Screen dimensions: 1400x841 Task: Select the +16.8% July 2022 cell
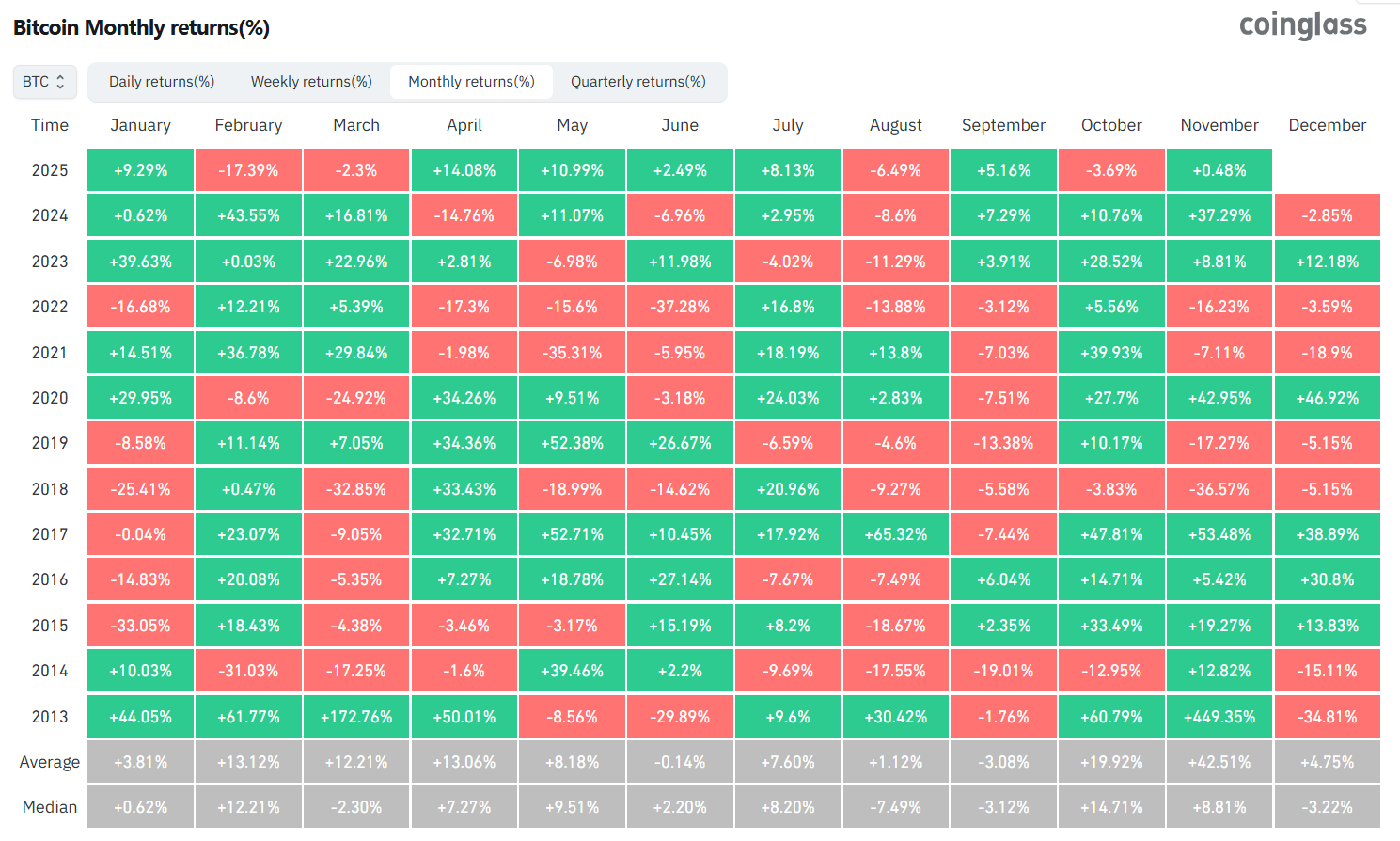point(788,307)
